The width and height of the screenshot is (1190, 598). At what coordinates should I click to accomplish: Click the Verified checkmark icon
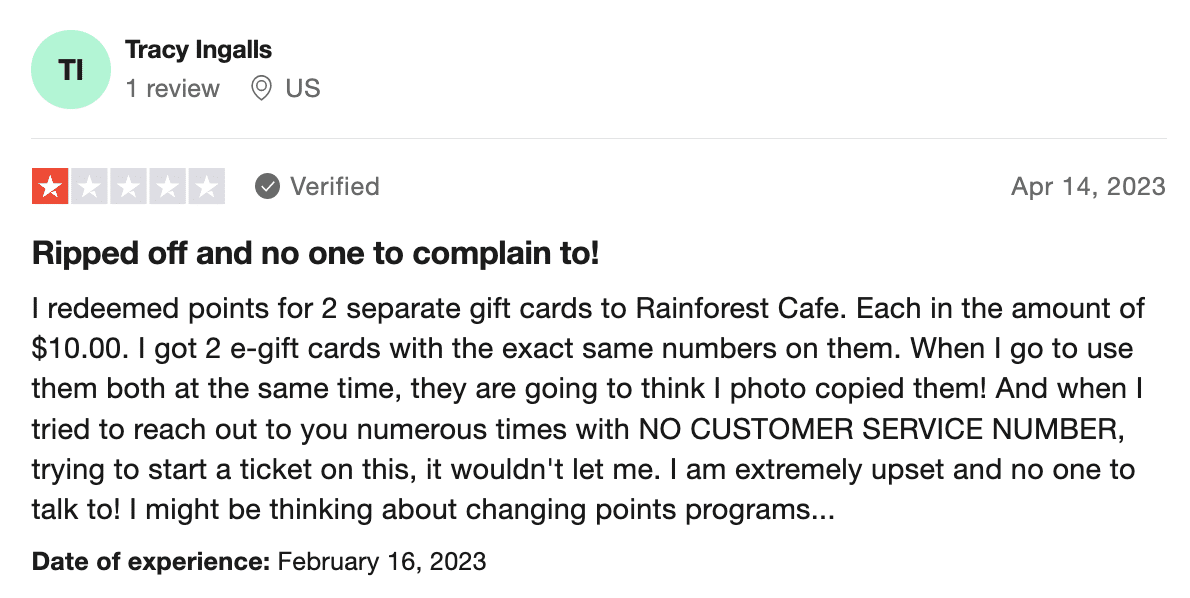coord(267,187)
